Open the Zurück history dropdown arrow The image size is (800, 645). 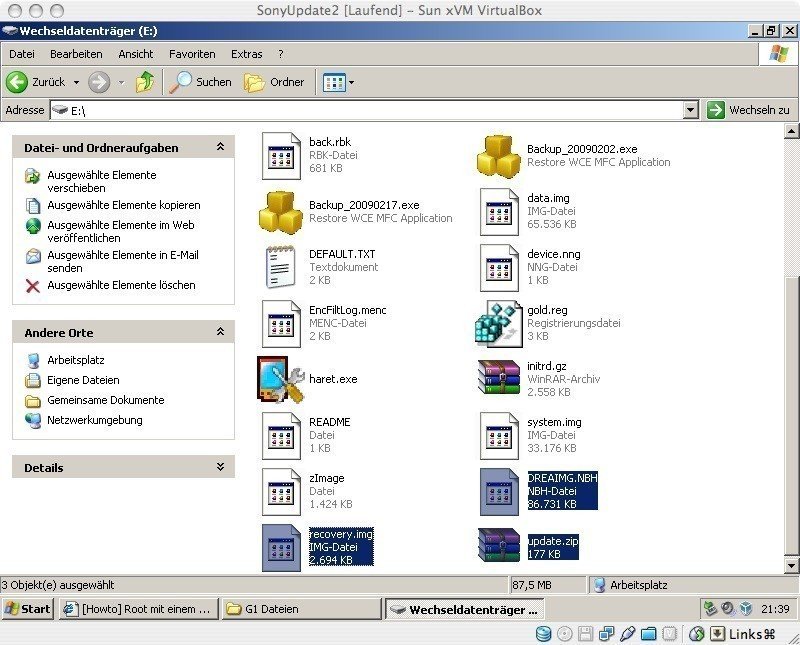[x=76, y=82]
